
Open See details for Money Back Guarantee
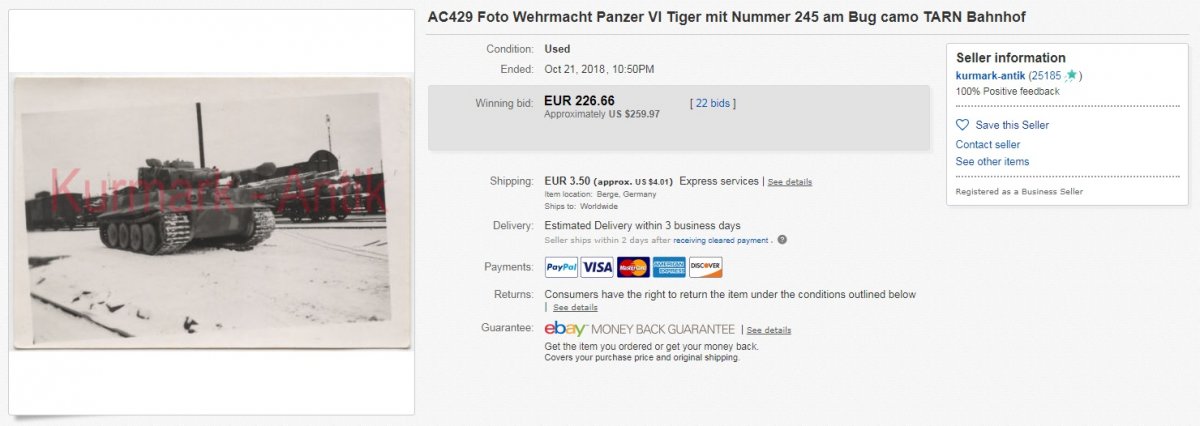click(x=768, y=330)
